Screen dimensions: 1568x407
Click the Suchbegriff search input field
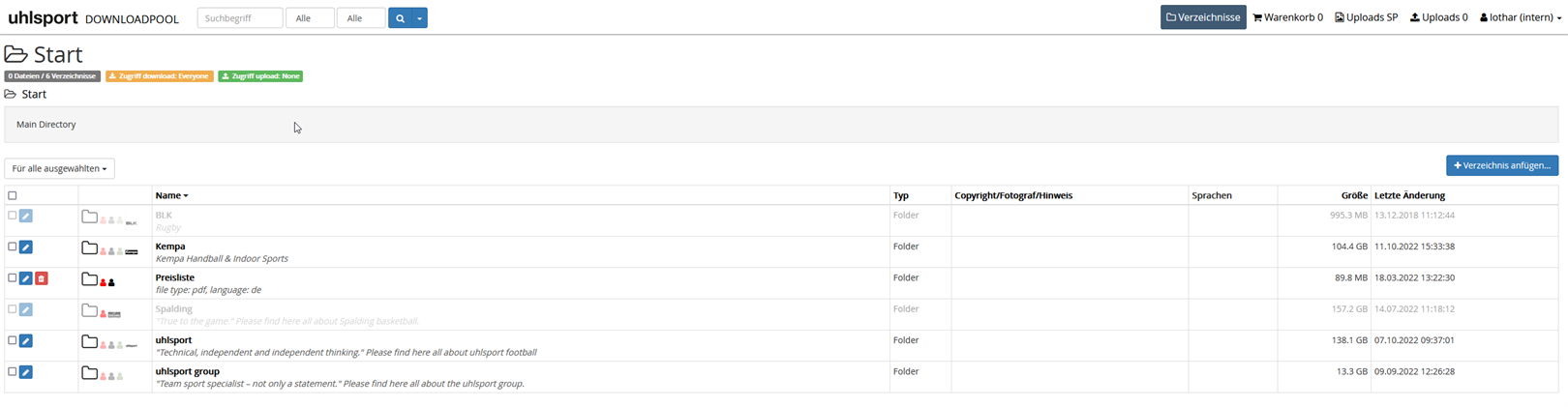(x=239, y=18)
